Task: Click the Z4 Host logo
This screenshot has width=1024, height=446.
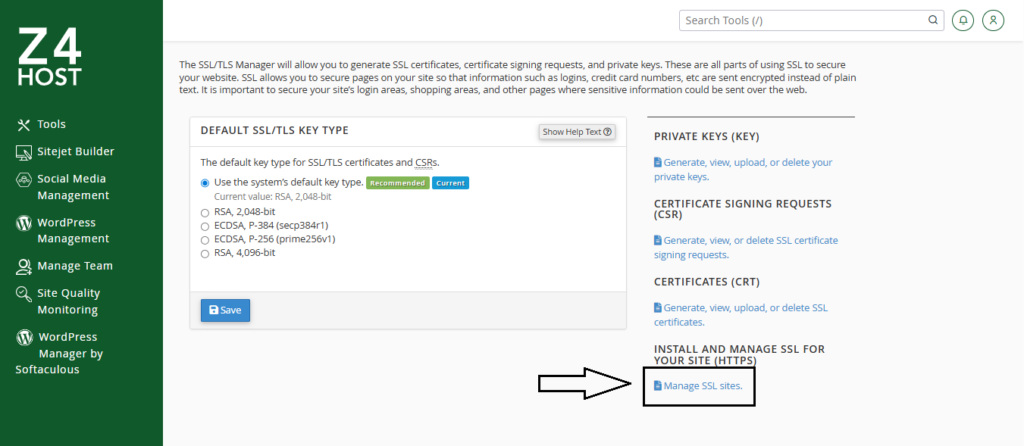Action: point(48,56)
